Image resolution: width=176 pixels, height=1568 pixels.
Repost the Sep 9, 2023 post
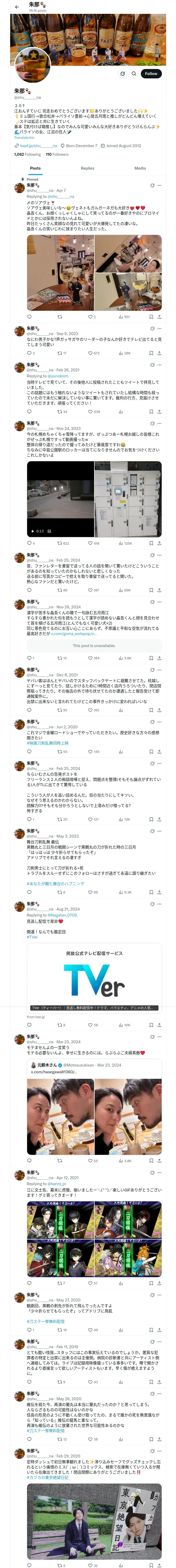[59, 353]
